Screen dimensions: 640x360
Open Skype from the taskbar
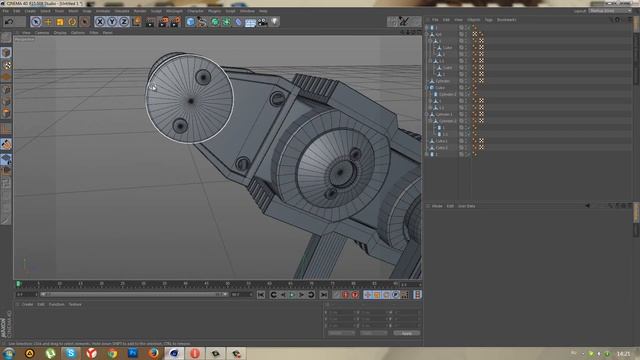(x=71, y=353)
